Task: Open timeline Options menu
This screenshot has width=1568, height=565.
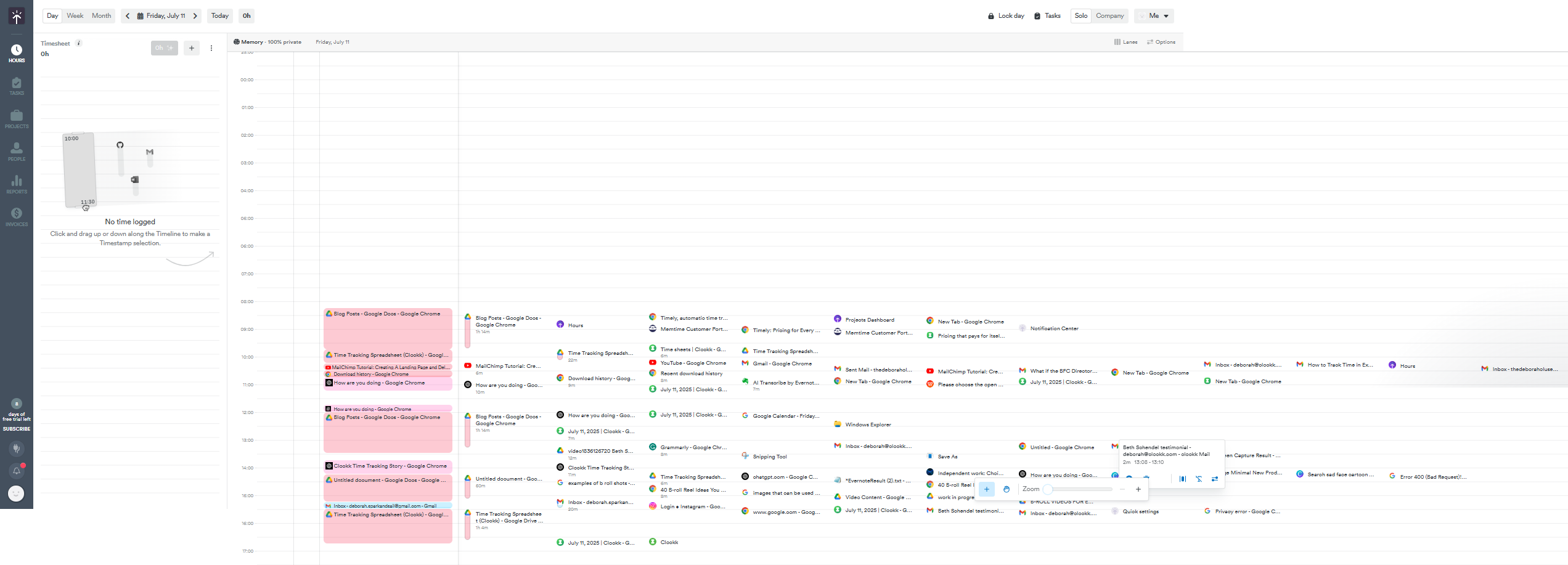Action: (x=1161, y=42)
